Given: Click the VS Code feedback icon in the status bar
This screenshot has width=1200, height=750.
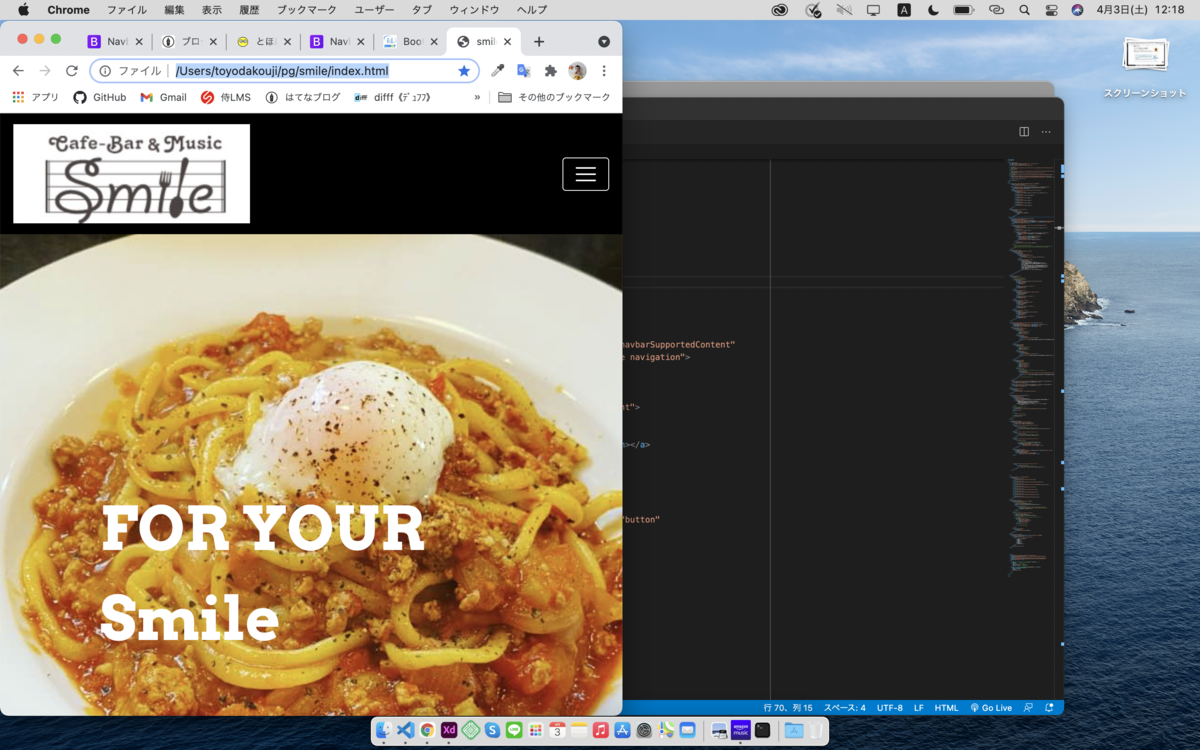Looking at the screenshot, I should (x=1027, y=708).
